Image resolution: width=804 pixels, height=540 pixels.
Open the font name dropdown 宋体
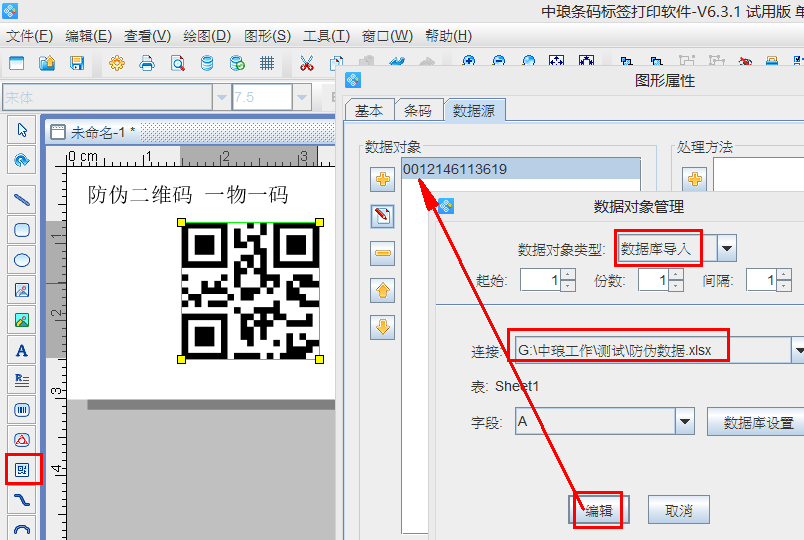[x=221, y=97]
